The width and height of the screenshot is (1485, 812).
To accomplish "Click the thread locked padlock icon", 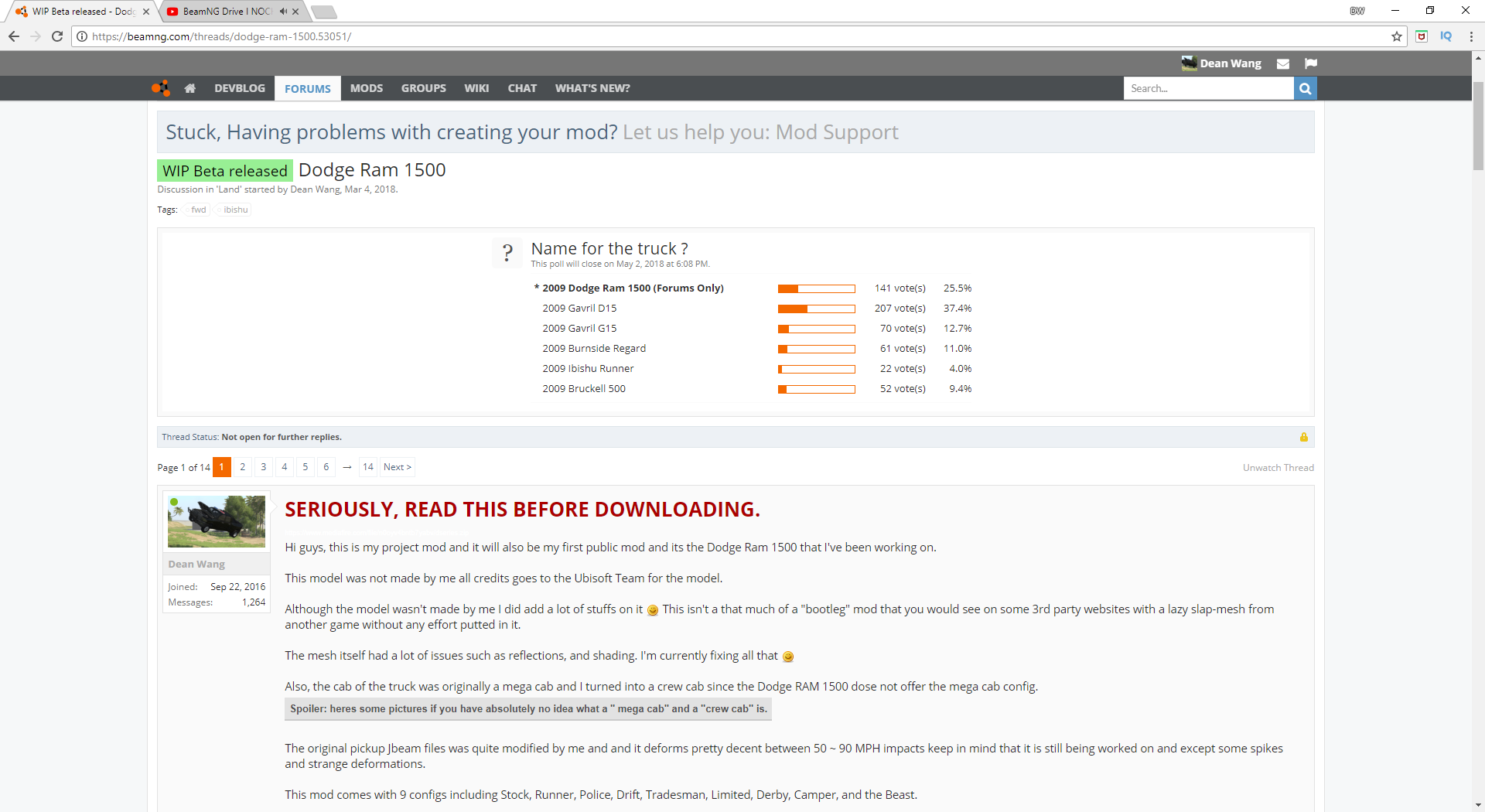I will tap(1304, 437).
